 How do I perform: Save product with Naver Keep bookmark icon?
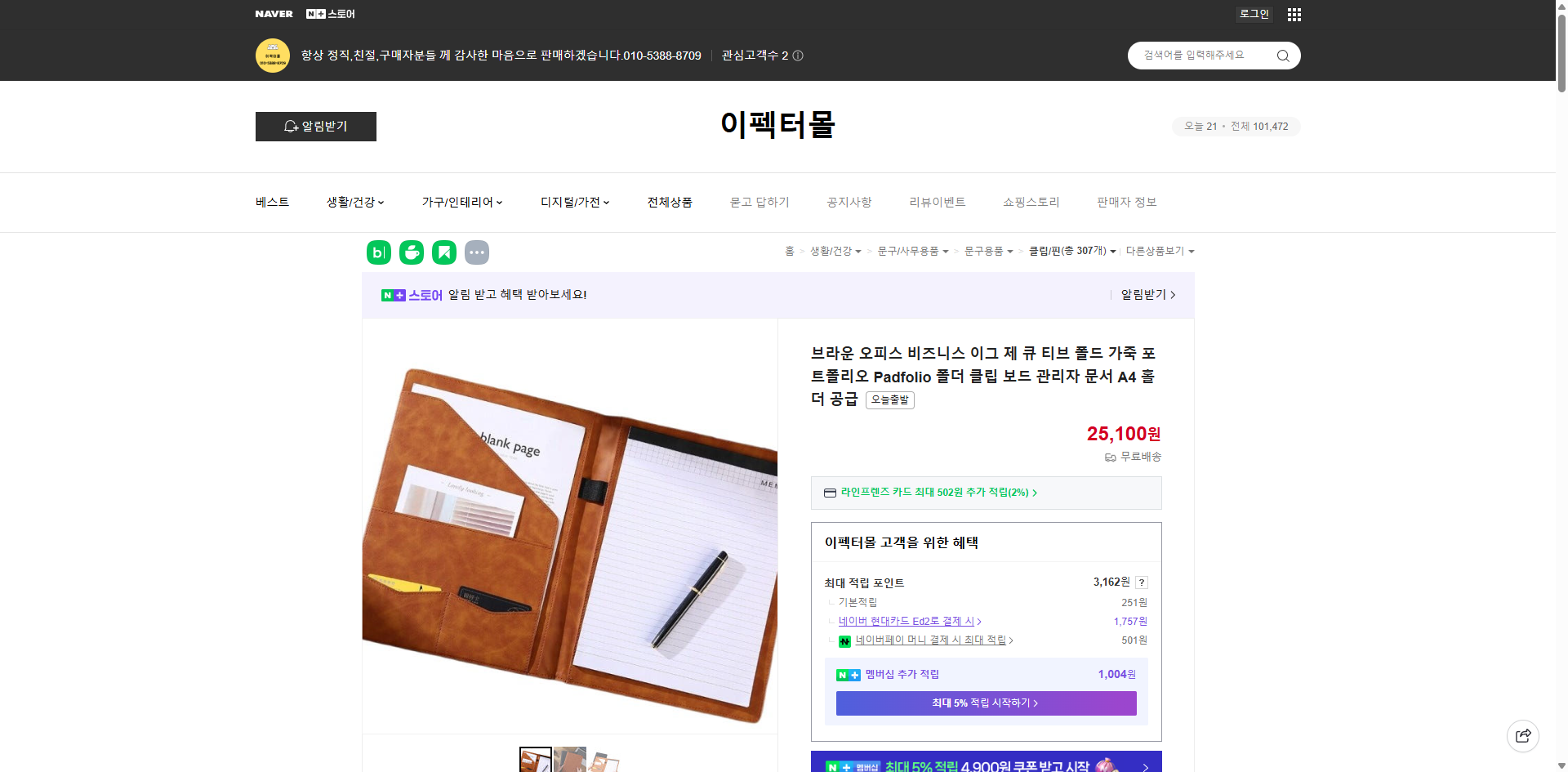tap(443, 252)
